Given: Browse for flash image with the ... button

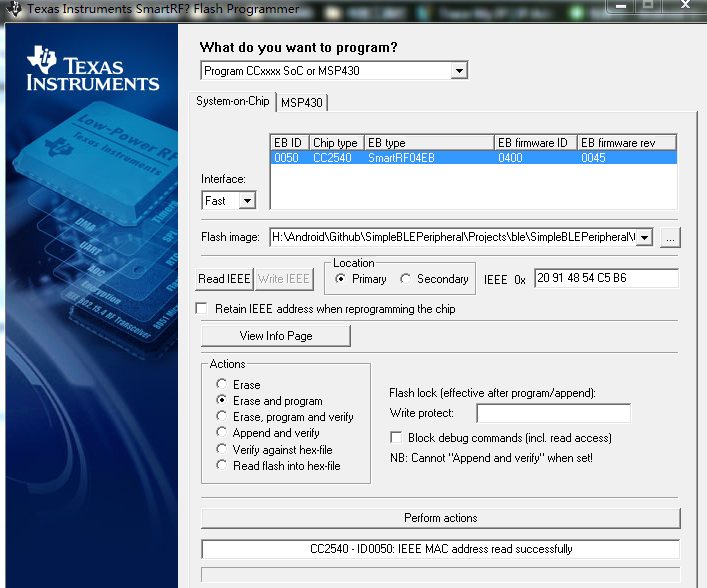Looking at the screenshot, I should point(670,238).
